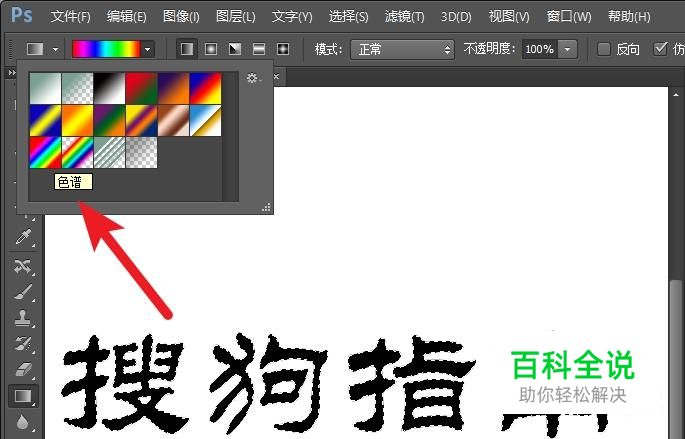Expand the toolbox double-arrow toggle
The height and width of the screenshot is (439, 685).
pos(11,73)
